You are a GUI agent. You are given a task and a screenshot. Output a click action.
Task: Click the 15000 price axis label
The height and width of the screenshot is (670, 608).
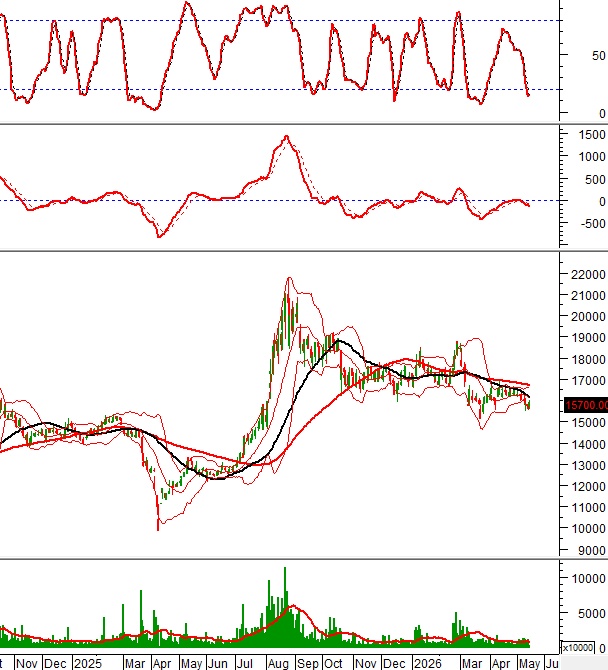(588, 423)
